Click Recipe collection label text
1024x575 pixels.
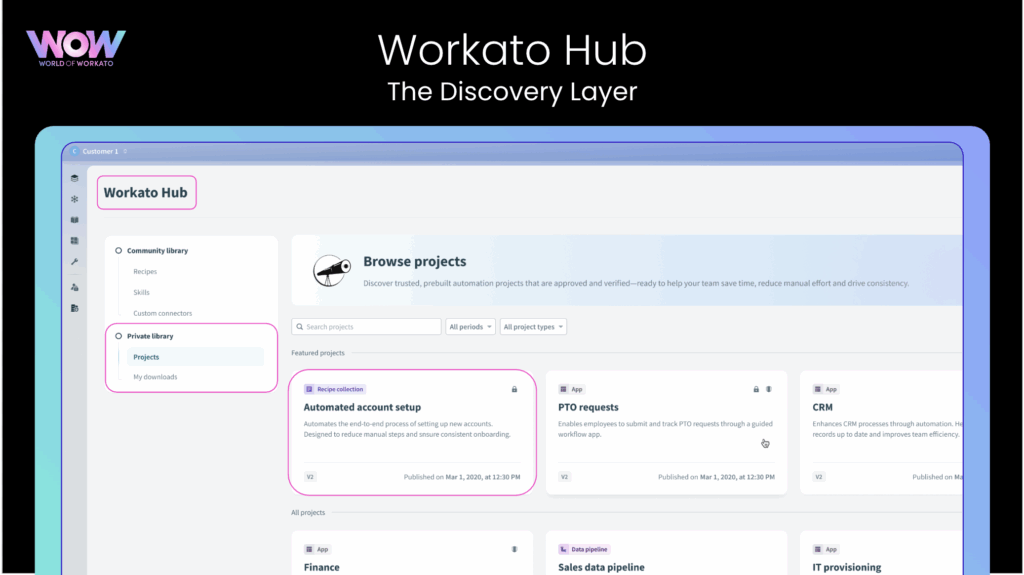point(340,389)
